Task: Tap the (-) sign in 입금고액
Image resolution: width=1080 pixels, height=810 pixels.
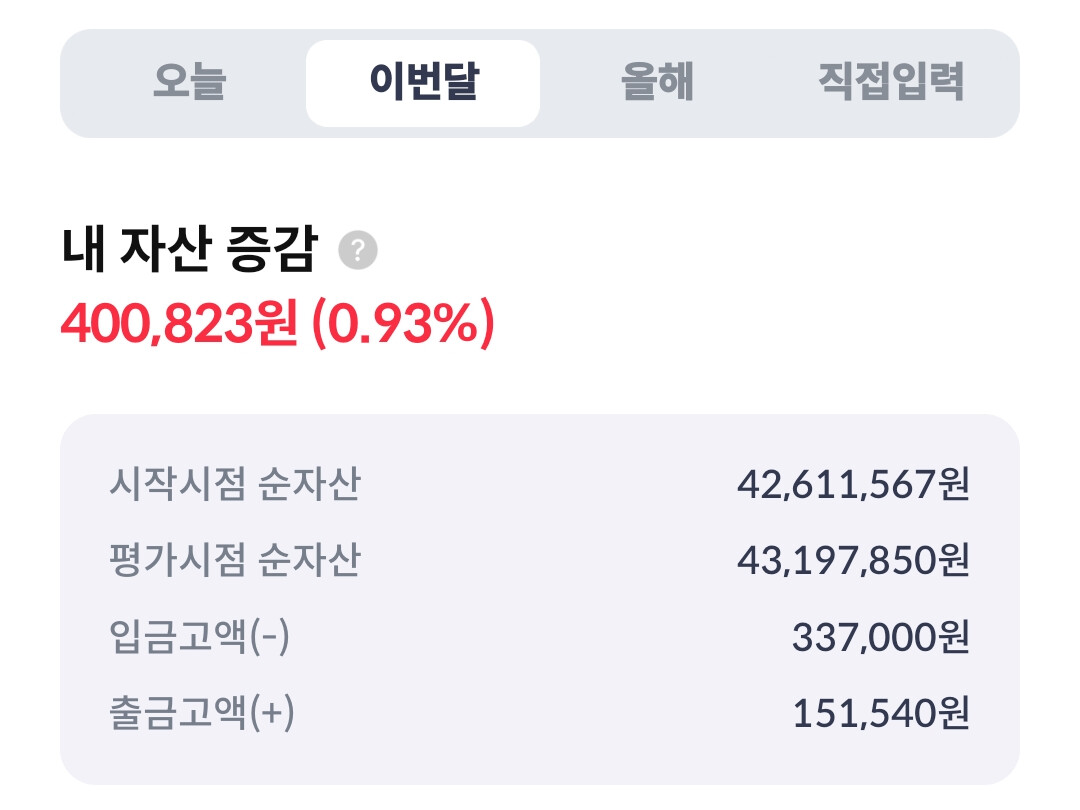Action: [x=269, y=636]
